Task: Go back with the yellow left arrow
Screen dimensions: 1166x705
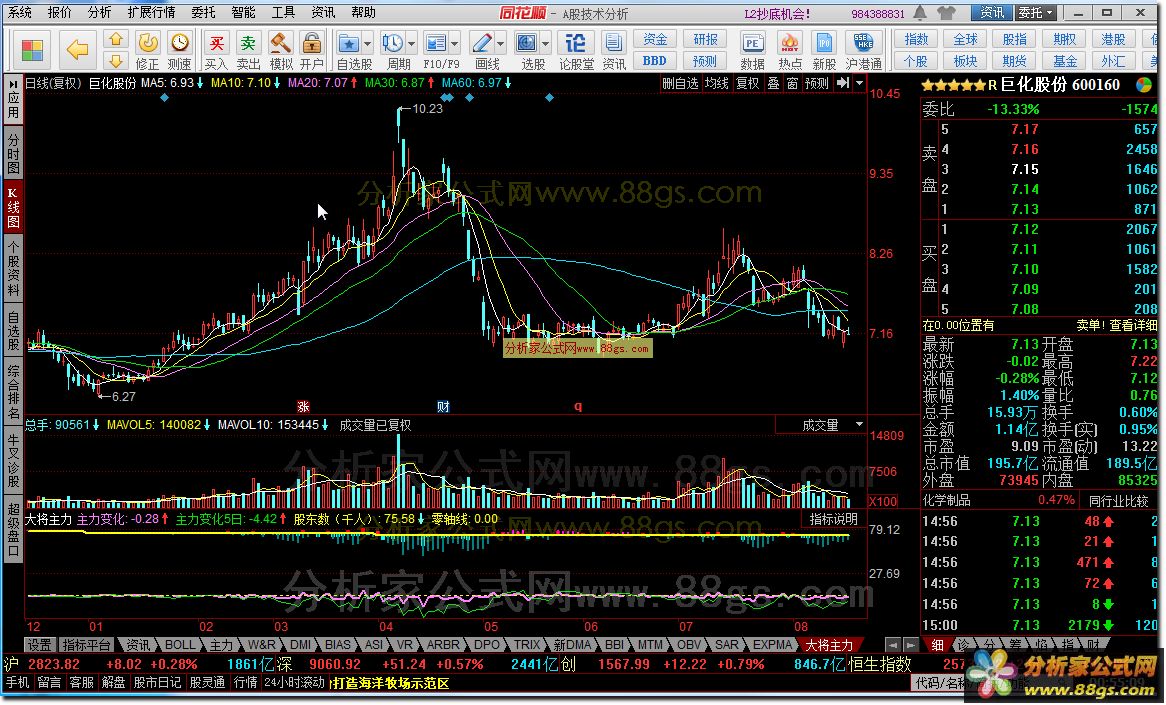Action: [77, 50]
